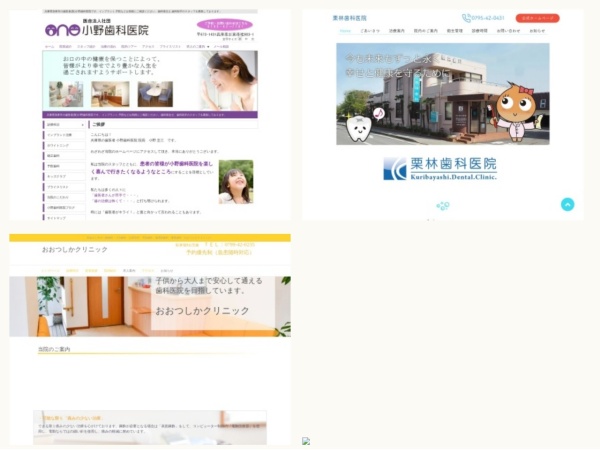600x450 pixels.
Task: Select Home tab on Kuribayashi Dental site
Action: click(345, 31)
